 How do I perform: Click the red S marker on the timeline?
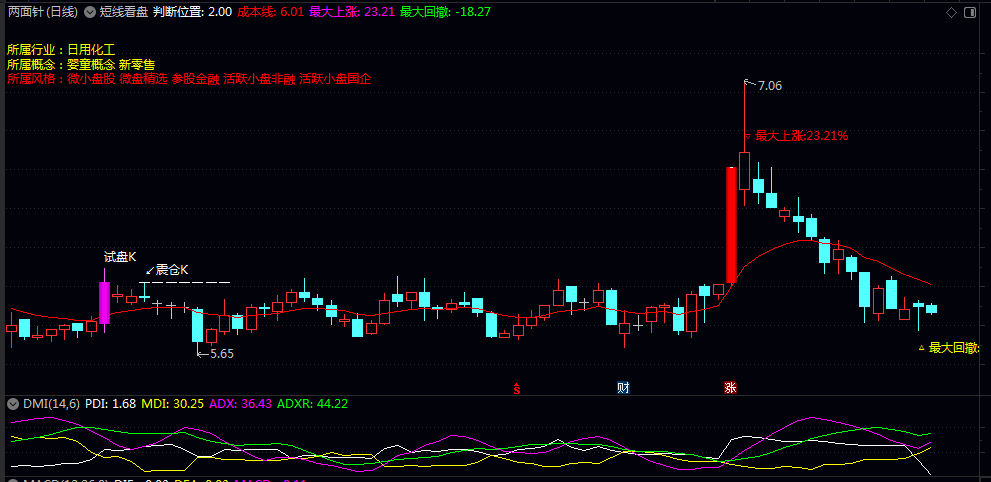pyautogui.click(x=516, y=388)
